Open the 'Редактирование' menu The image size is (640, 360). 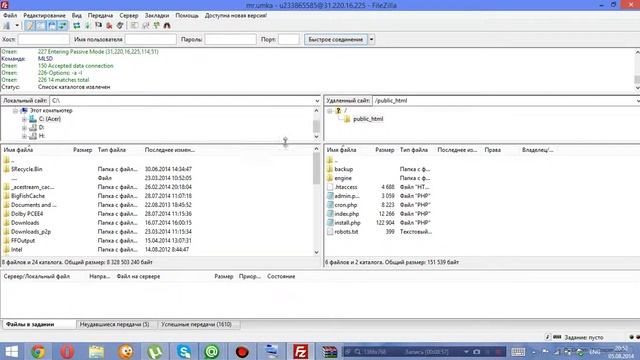coord(44,16)
